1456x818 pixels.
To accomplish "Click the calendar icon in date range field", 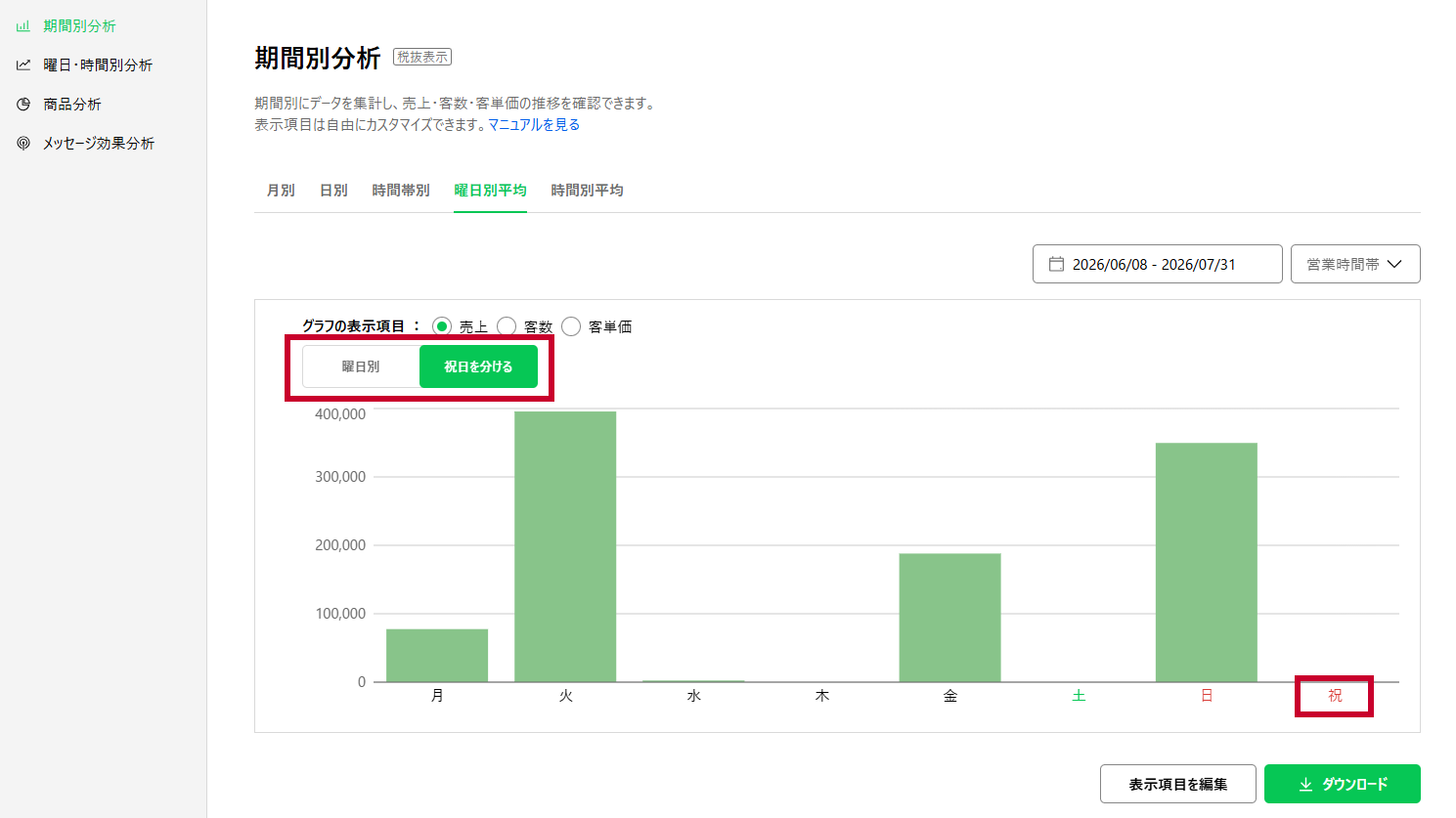I will [x=1056, y=264].
